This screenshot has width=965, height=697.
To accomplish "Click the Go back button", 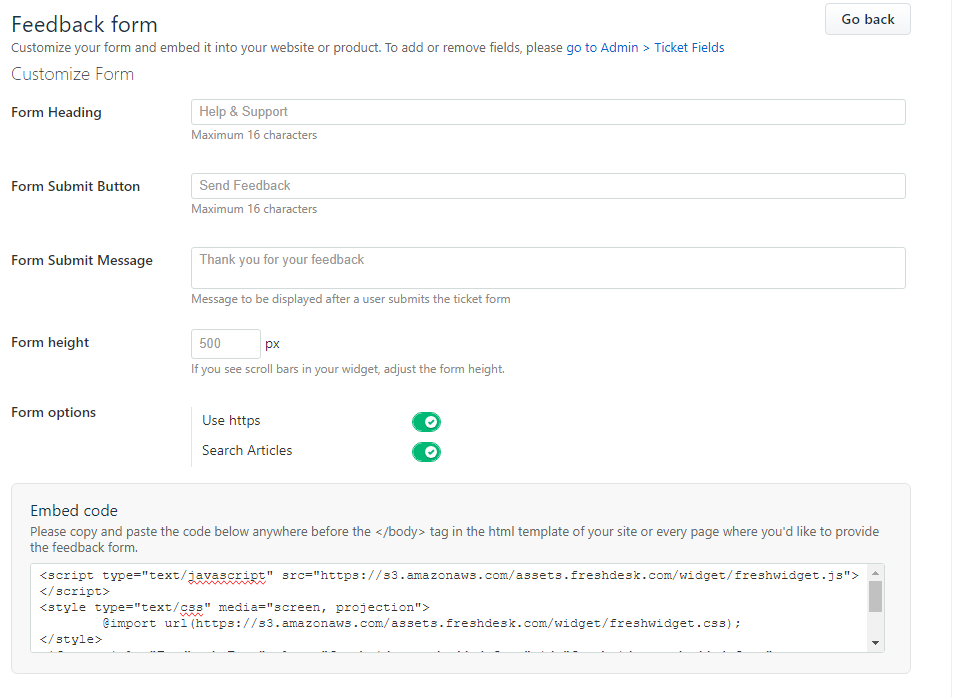I will (867, 19).
